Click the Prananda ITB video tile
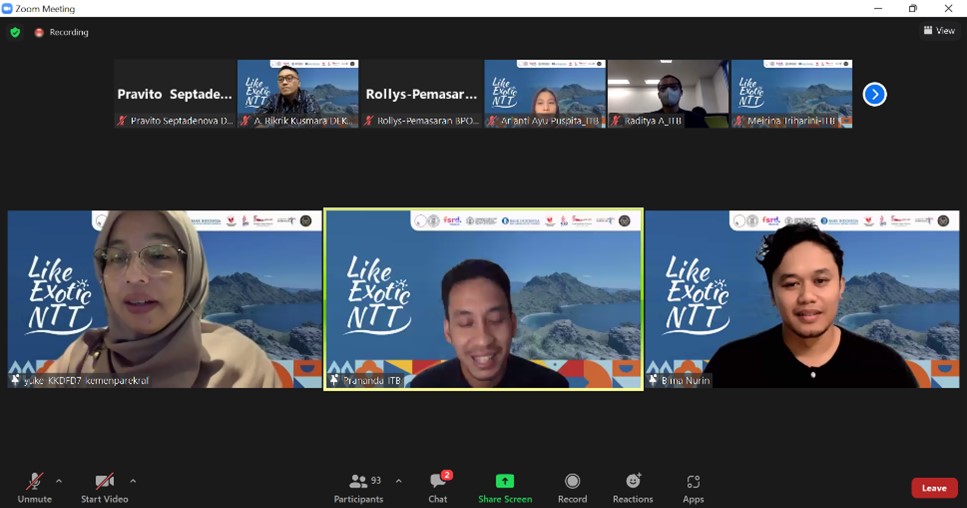Screen dimensions: 967x508 click(x=484, y=299)
